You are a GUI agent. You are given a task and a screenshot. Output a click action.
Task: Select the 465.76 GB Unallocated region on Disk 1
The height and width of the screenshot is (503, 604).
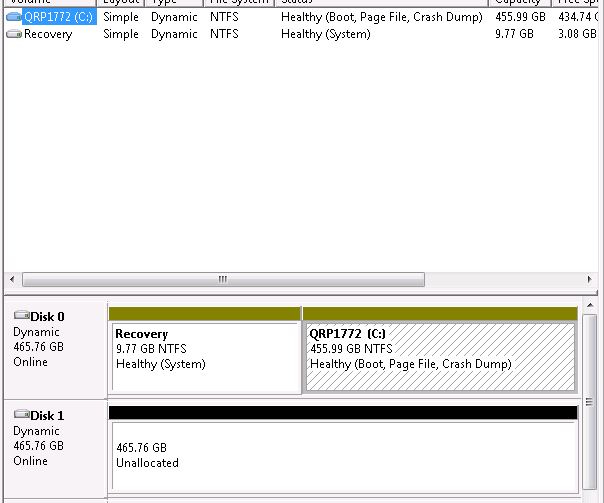pos(344,456)
